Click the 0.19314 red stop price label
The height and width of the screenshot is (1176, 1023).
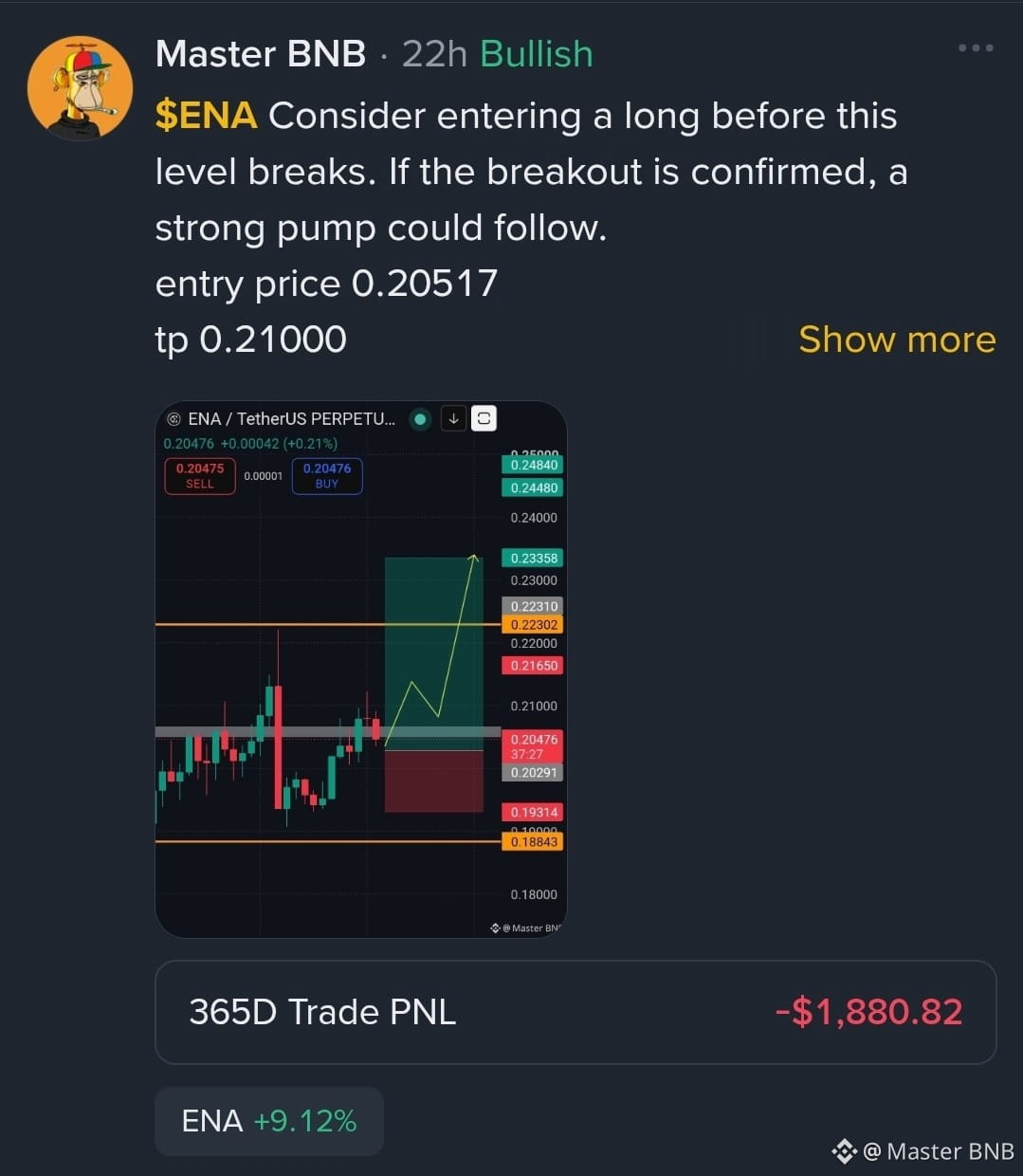point(534,813)
